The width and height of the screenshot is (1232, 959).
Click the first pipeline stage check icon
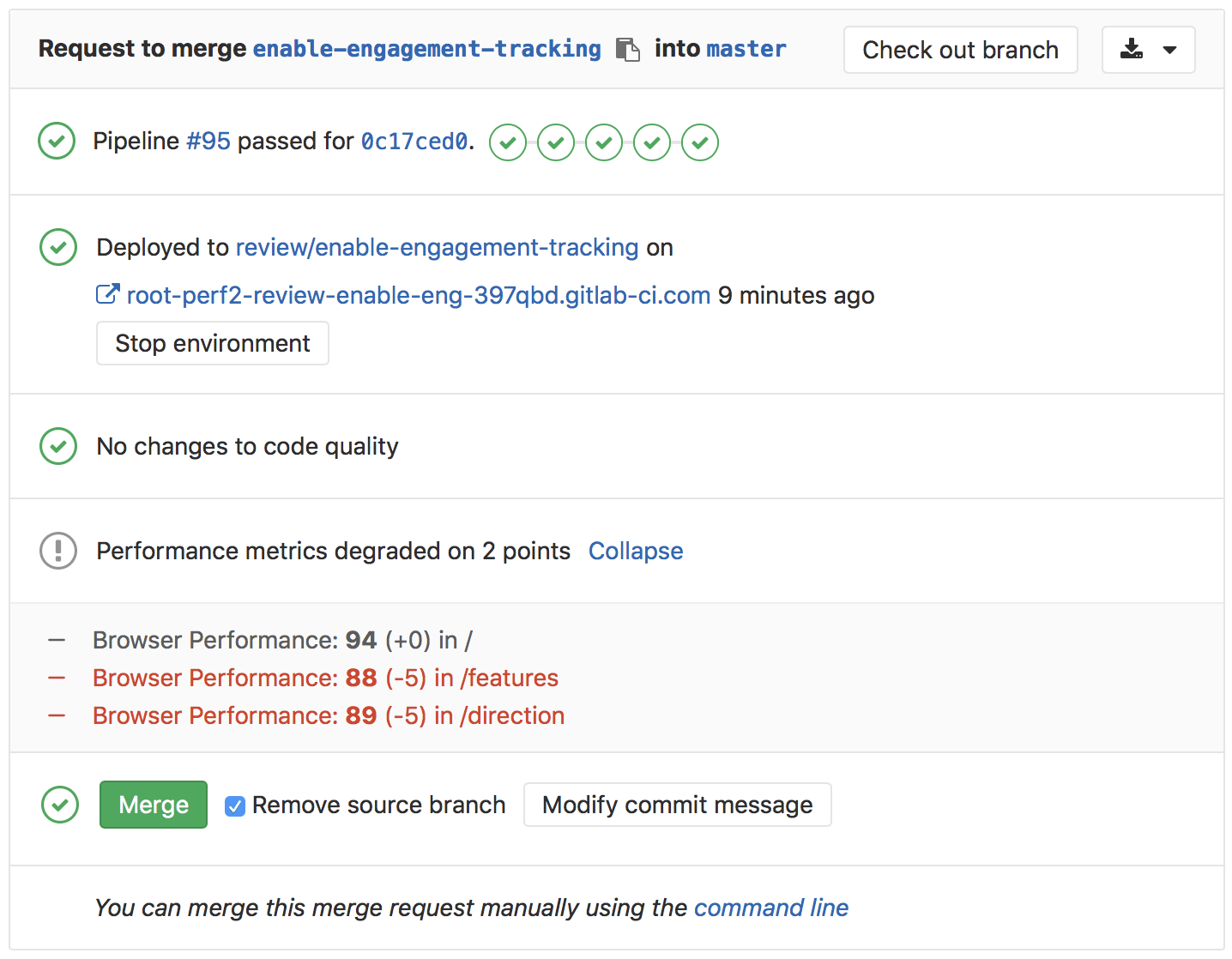(507, 142)
